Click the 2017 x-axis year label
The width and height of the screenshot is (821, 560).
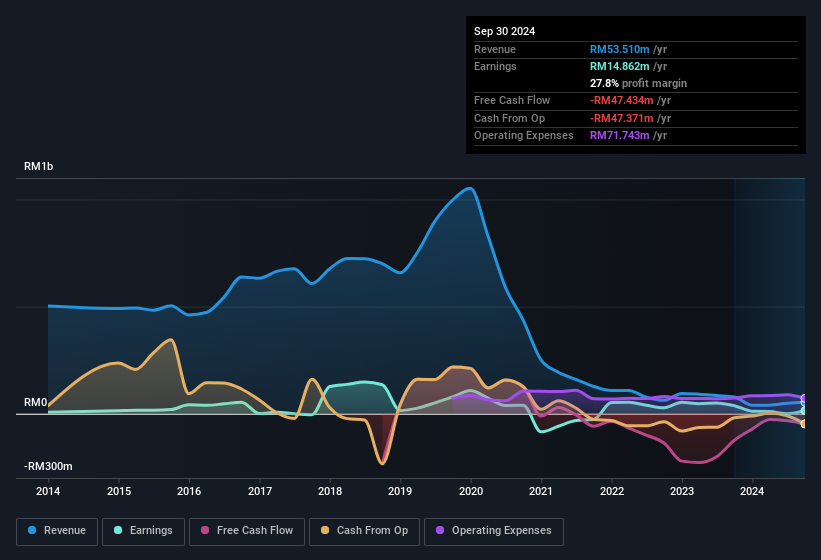click(x=260, y=491)
